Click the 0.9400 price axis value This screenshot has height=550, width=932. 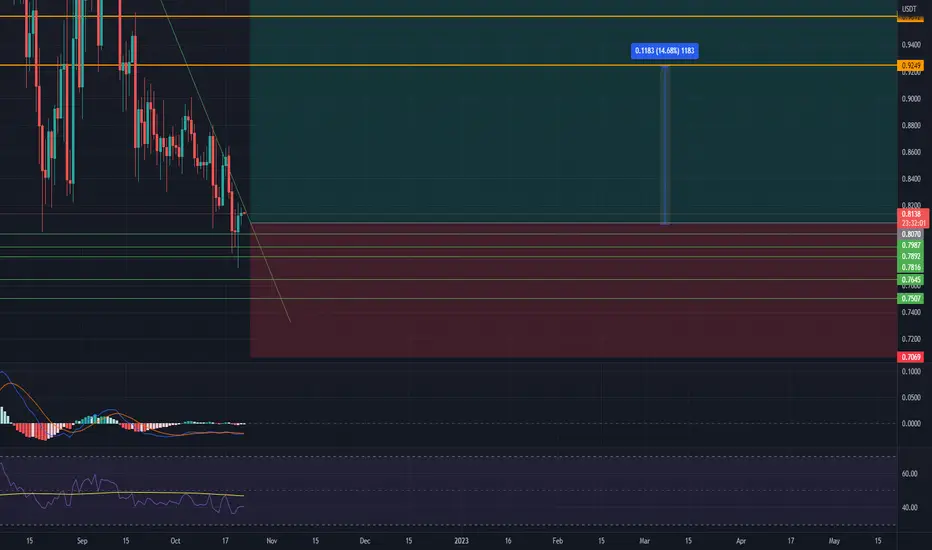click(x=911, y=45)
